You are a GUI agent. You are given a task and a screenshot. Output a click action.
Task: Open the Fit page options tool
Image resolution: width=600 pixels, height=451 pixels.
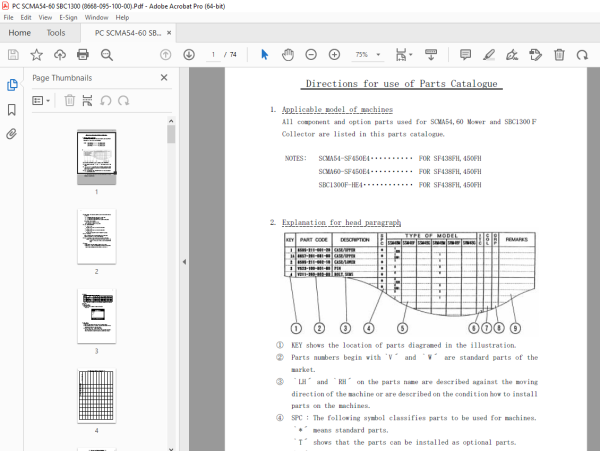[x=404, y=55]
